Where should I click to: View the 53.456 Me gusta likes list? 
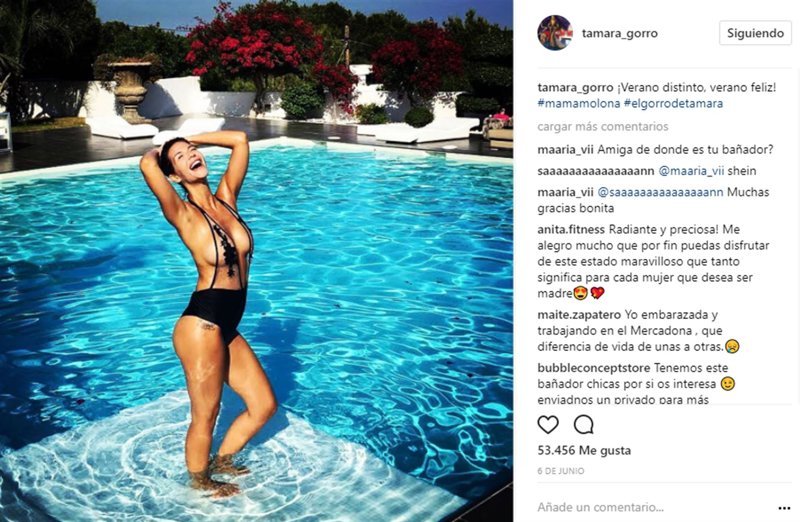coord(584,451)
